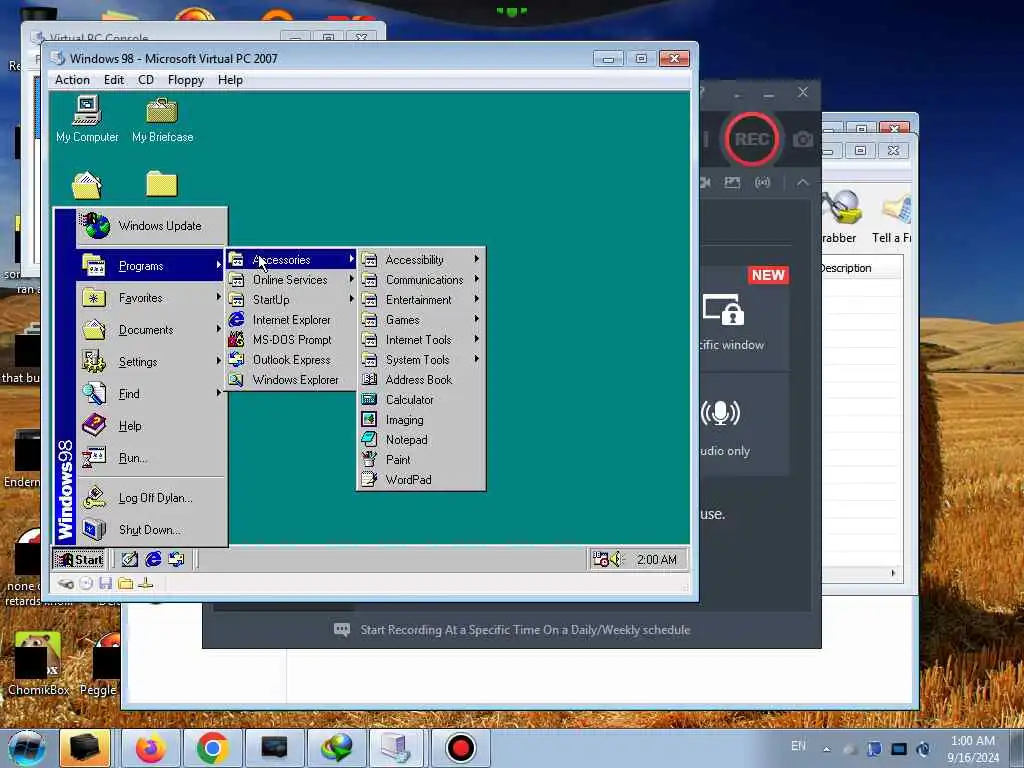
Task: Select audio only microphone icon in recorder
Action: [720, 413]
